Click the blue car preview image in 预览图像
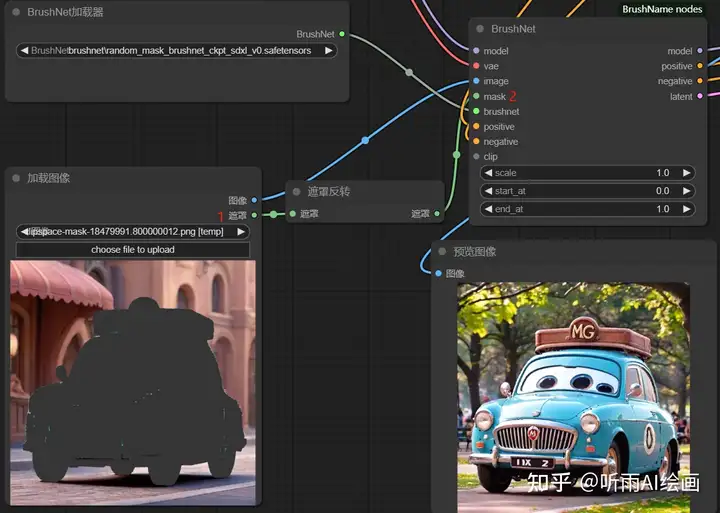The image size is (720, 513). [x=574, y=397]
